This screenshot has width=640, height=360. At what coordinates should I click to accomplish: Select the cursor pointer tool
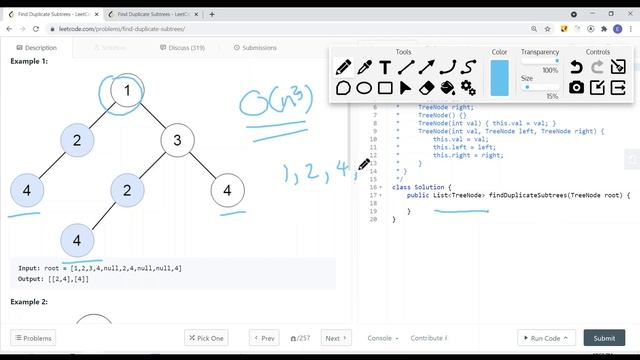[405, 88]
